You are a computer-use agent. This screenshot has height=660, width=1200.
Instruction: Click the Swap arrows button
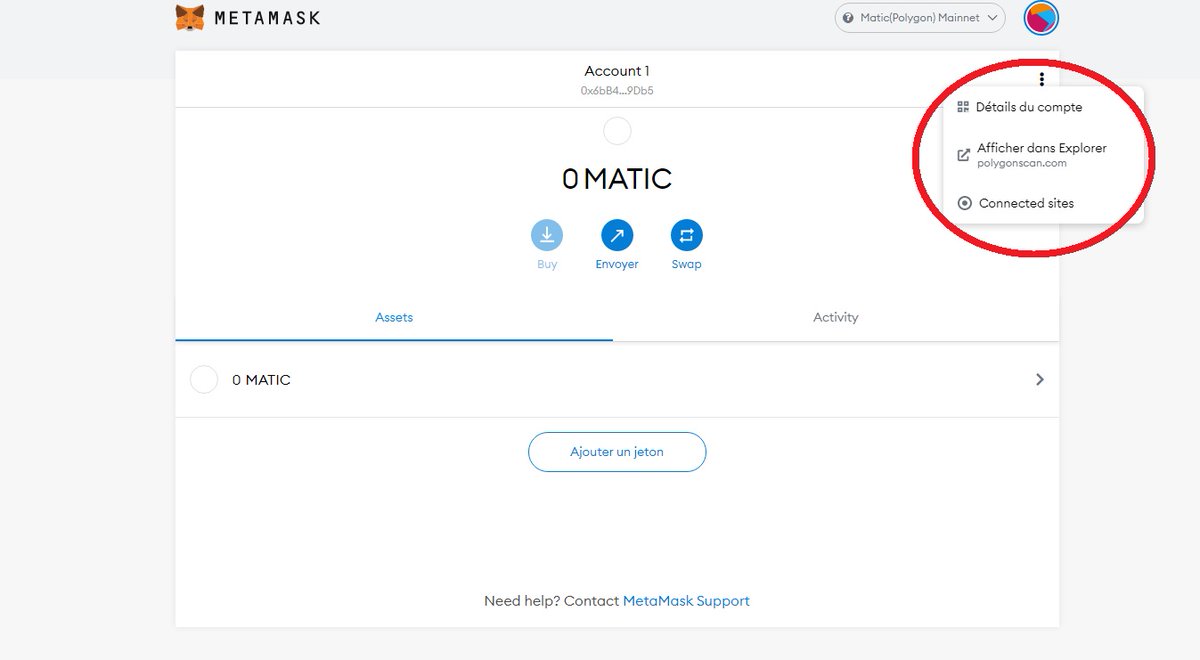[x=687, y=236]
